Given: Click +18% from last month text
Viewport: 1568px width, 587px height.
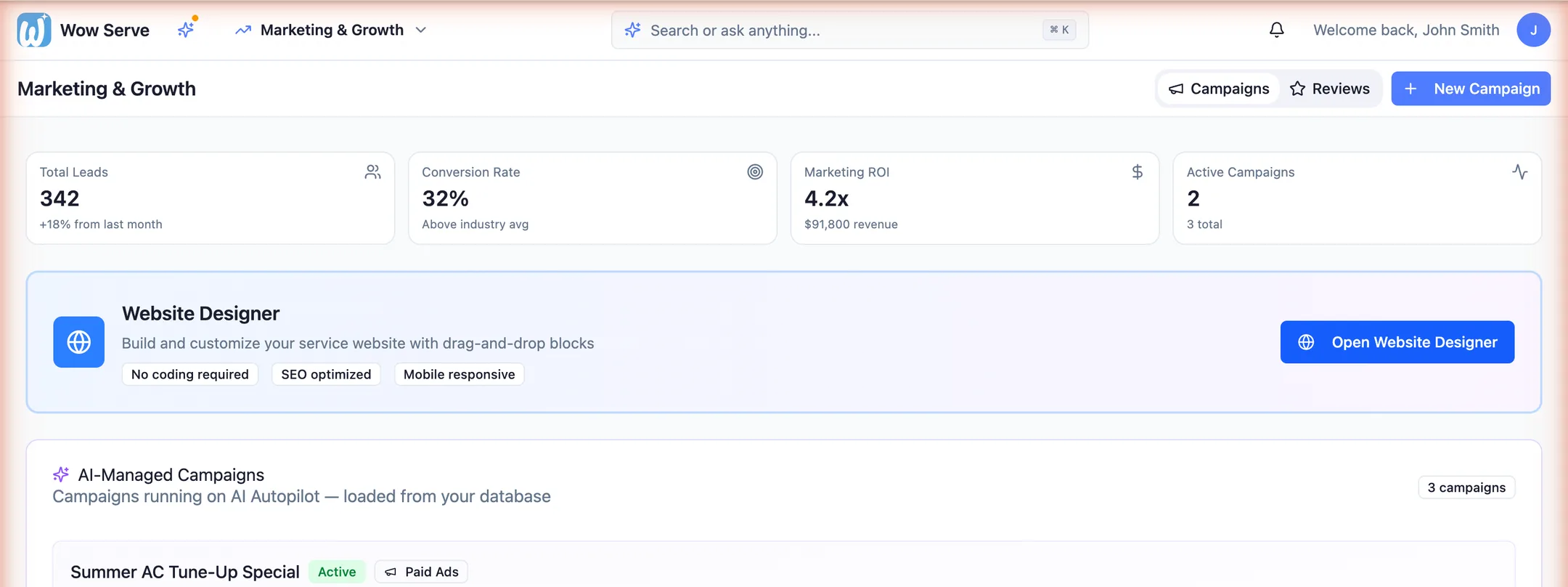Looking at the screenshot, I should click(x=101, y=224).
